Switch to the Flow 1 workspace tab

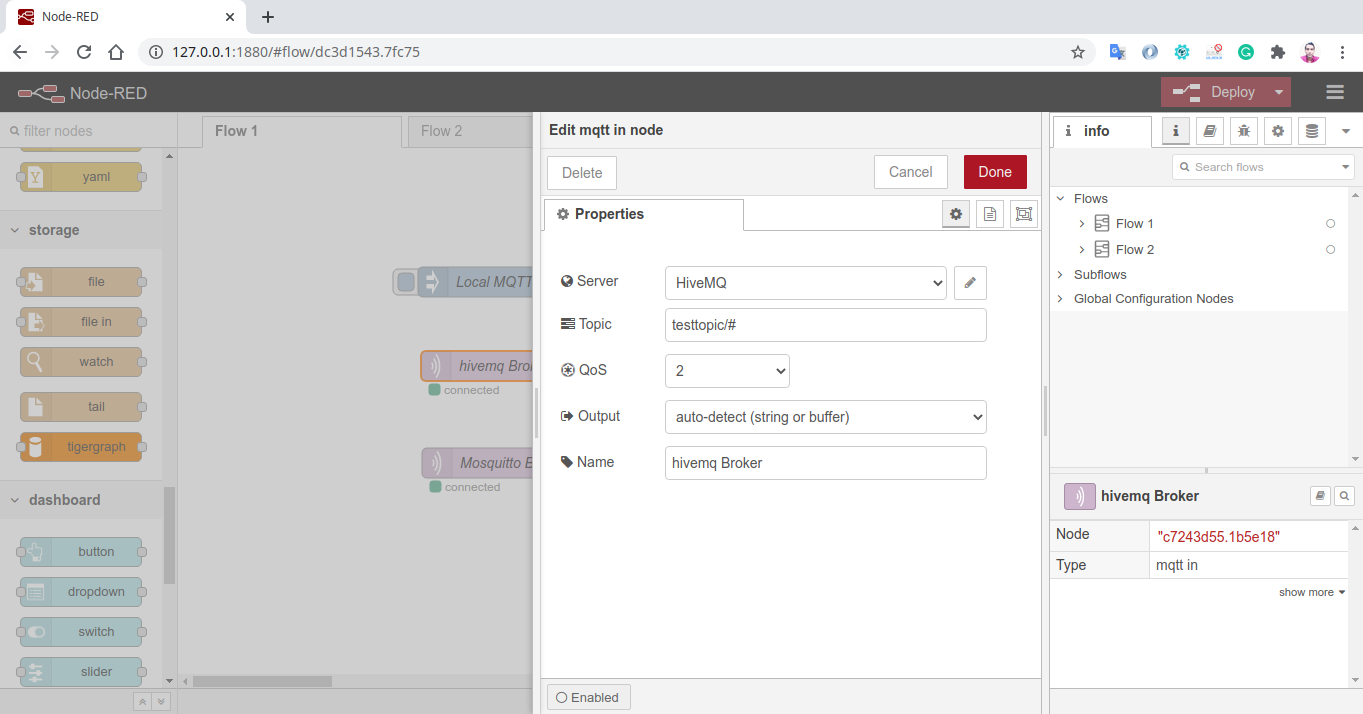pos(302,131)
